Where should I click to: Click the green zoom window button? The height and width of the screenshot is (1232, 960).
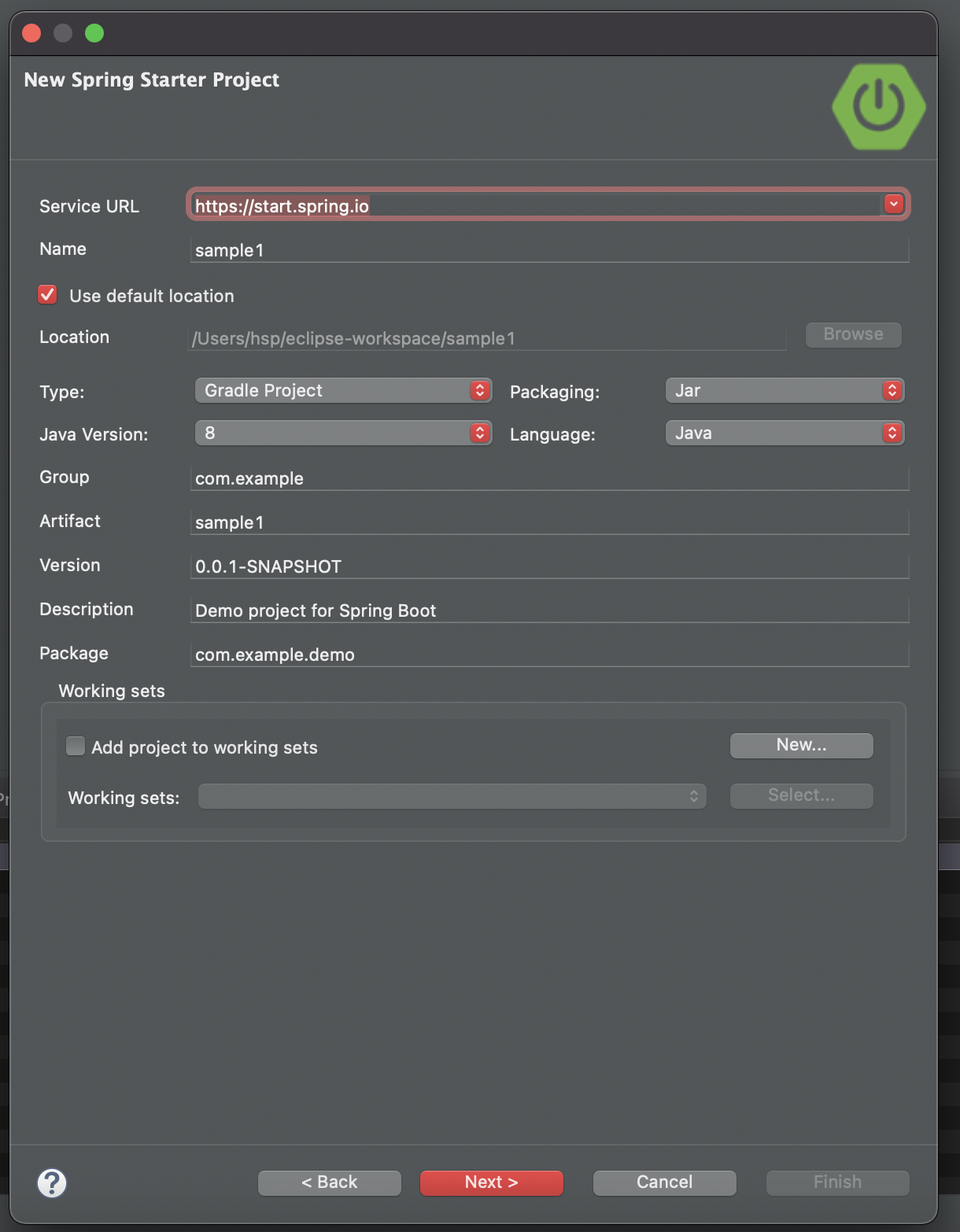94,33
